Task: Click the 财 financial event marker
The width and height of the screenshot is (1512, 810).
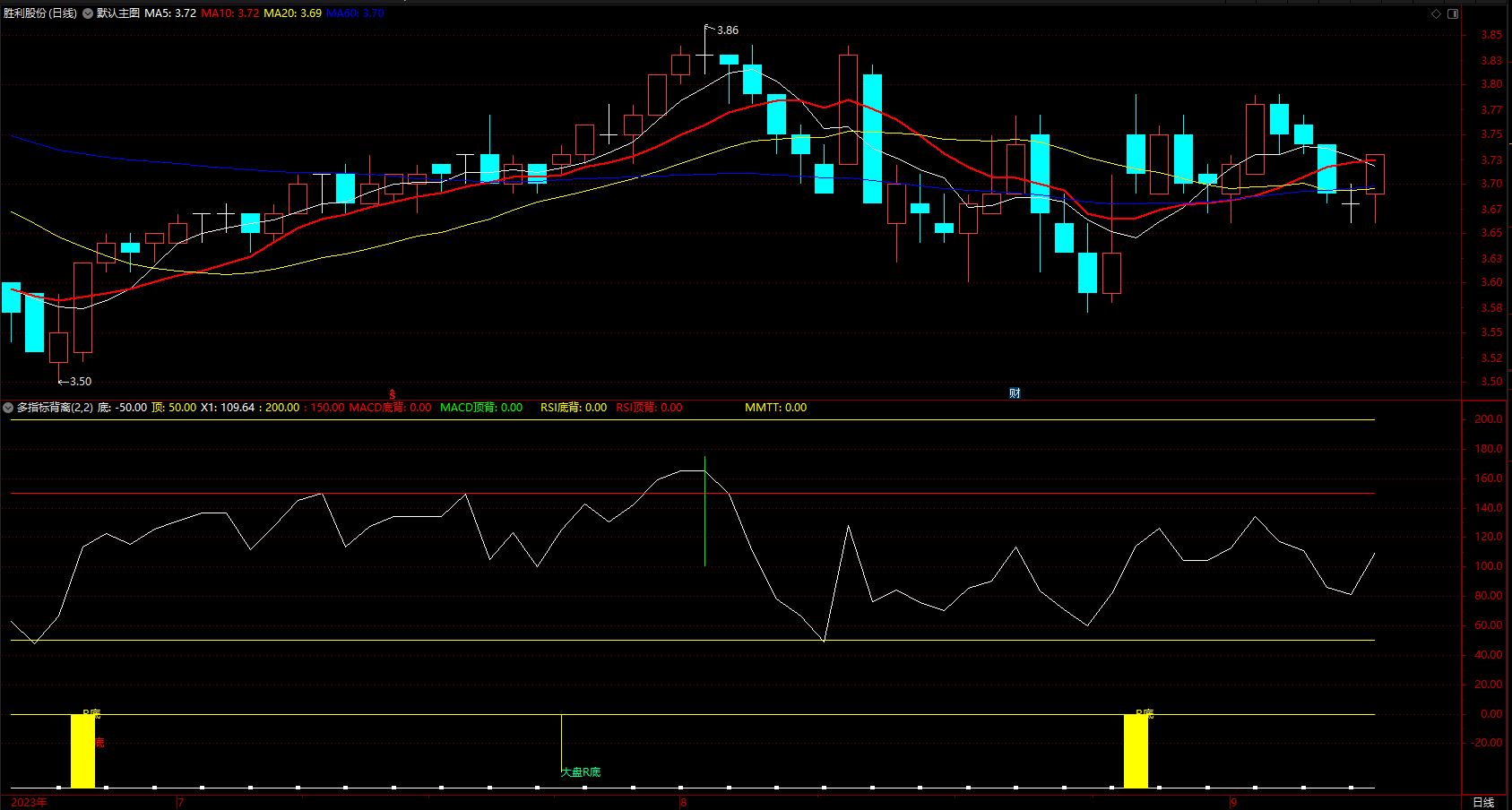Action: click(1015, 393)
